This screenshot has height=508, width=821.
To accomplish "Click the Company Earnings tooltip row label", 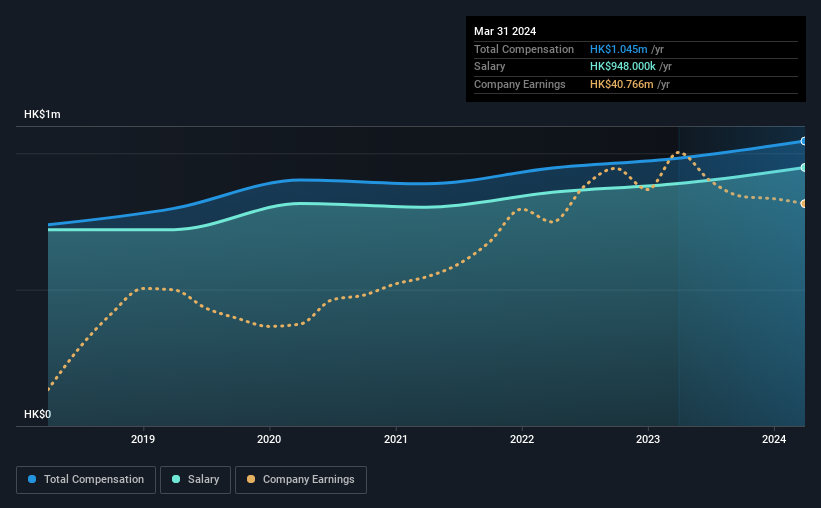I will click(x=519, y=84).
